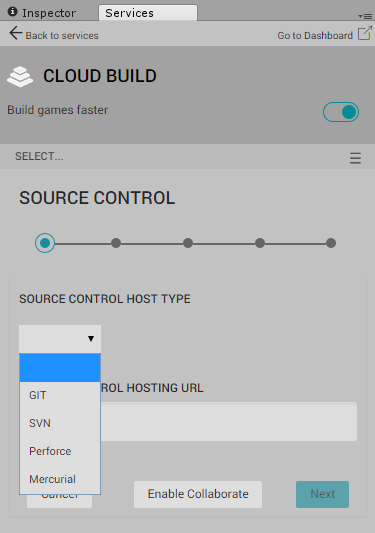Select the first step in progress indicator

(45, 243)
